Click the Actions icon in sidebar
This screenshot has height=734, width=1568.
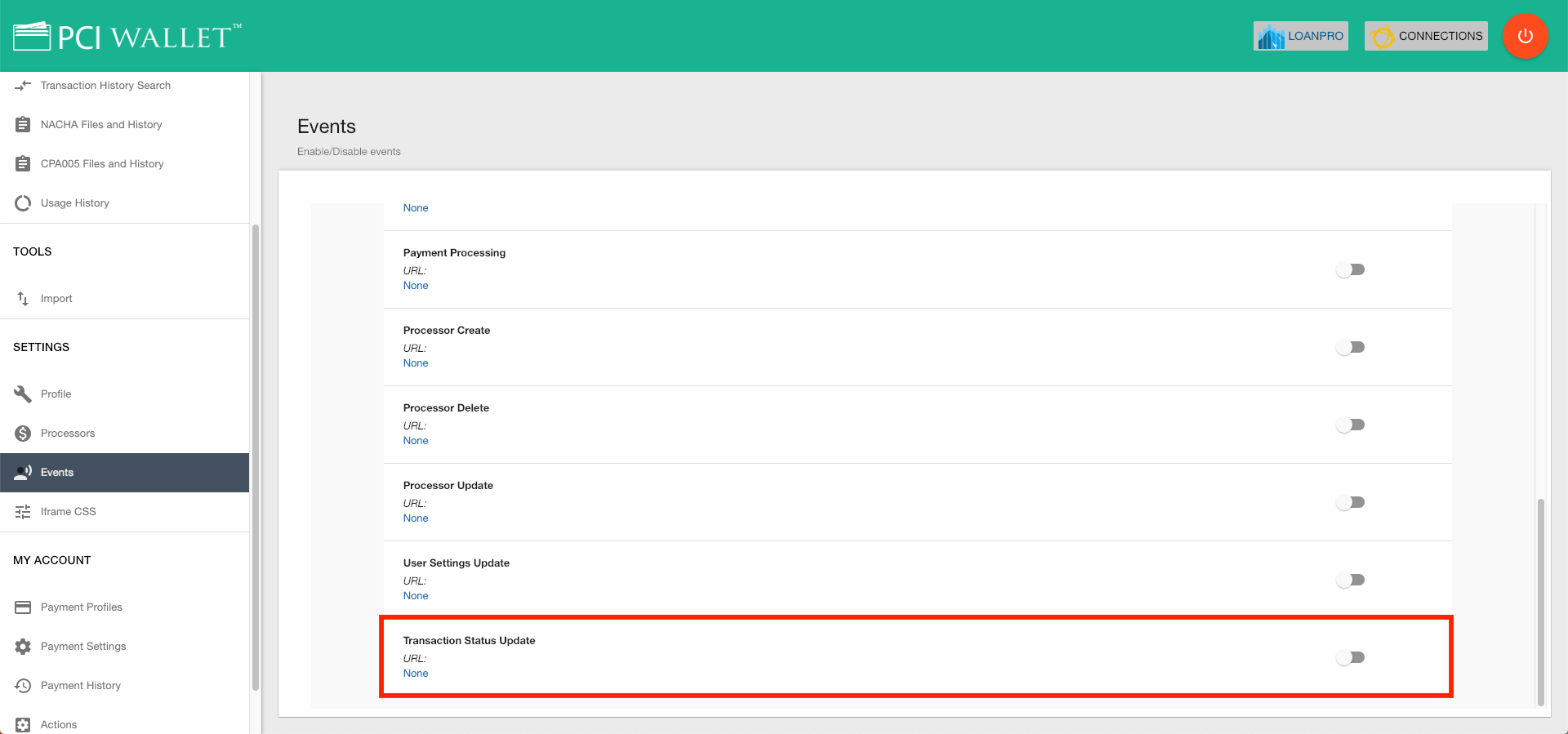click(23, 724)
